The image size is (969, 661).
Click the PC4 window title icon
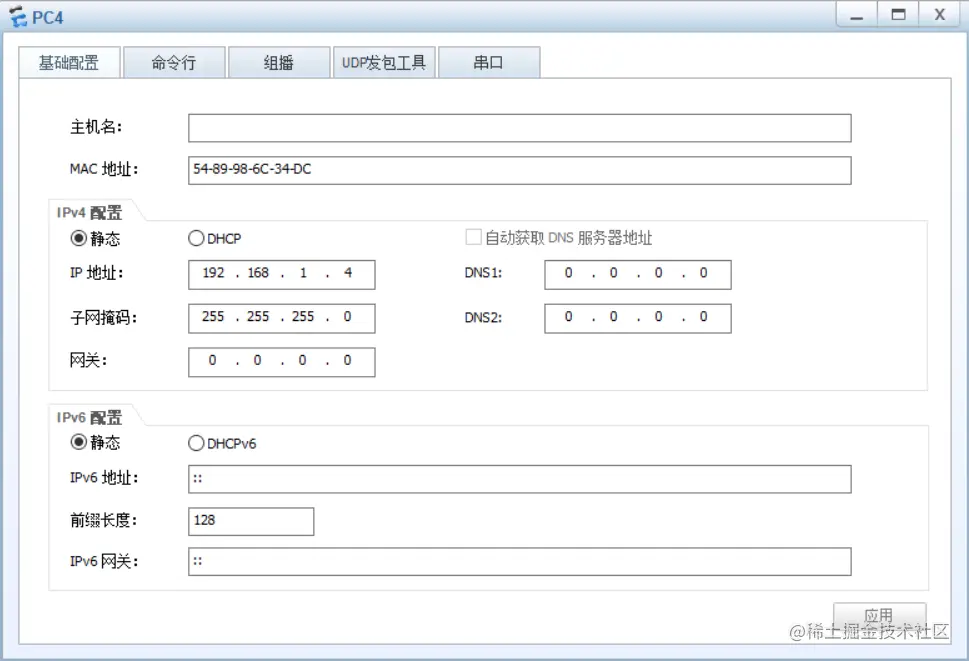pyautogui.click(x=19, y=17)
